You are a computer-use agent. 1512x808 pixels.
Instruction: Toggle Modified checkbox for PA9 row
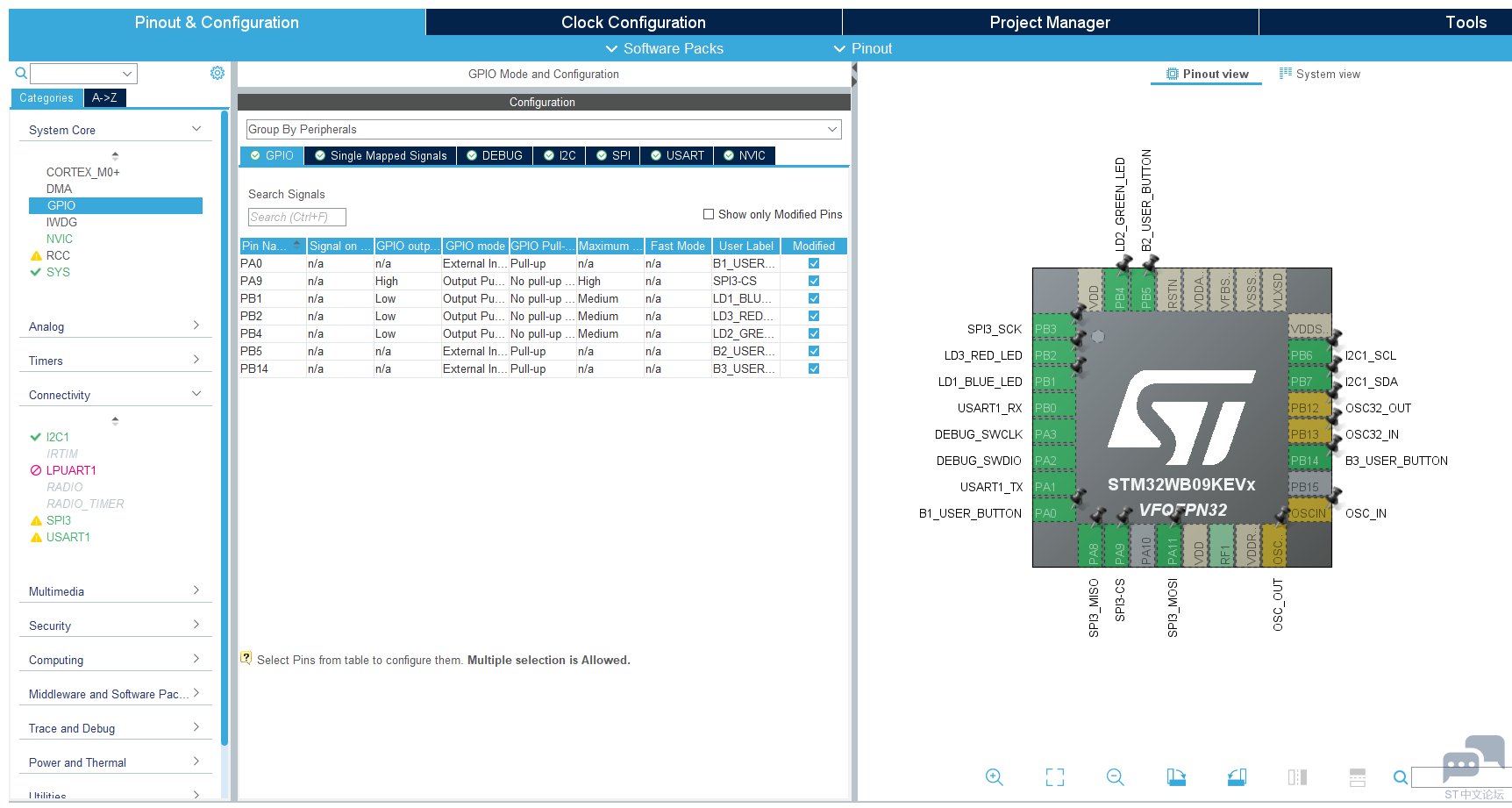[814, 281]
